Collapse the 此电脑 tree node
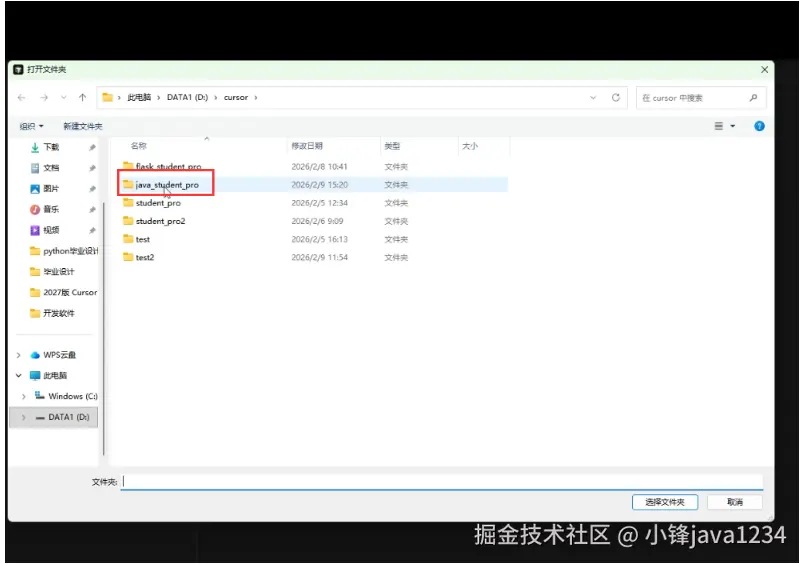Screen dimensions: 804x566 [18, 376]
